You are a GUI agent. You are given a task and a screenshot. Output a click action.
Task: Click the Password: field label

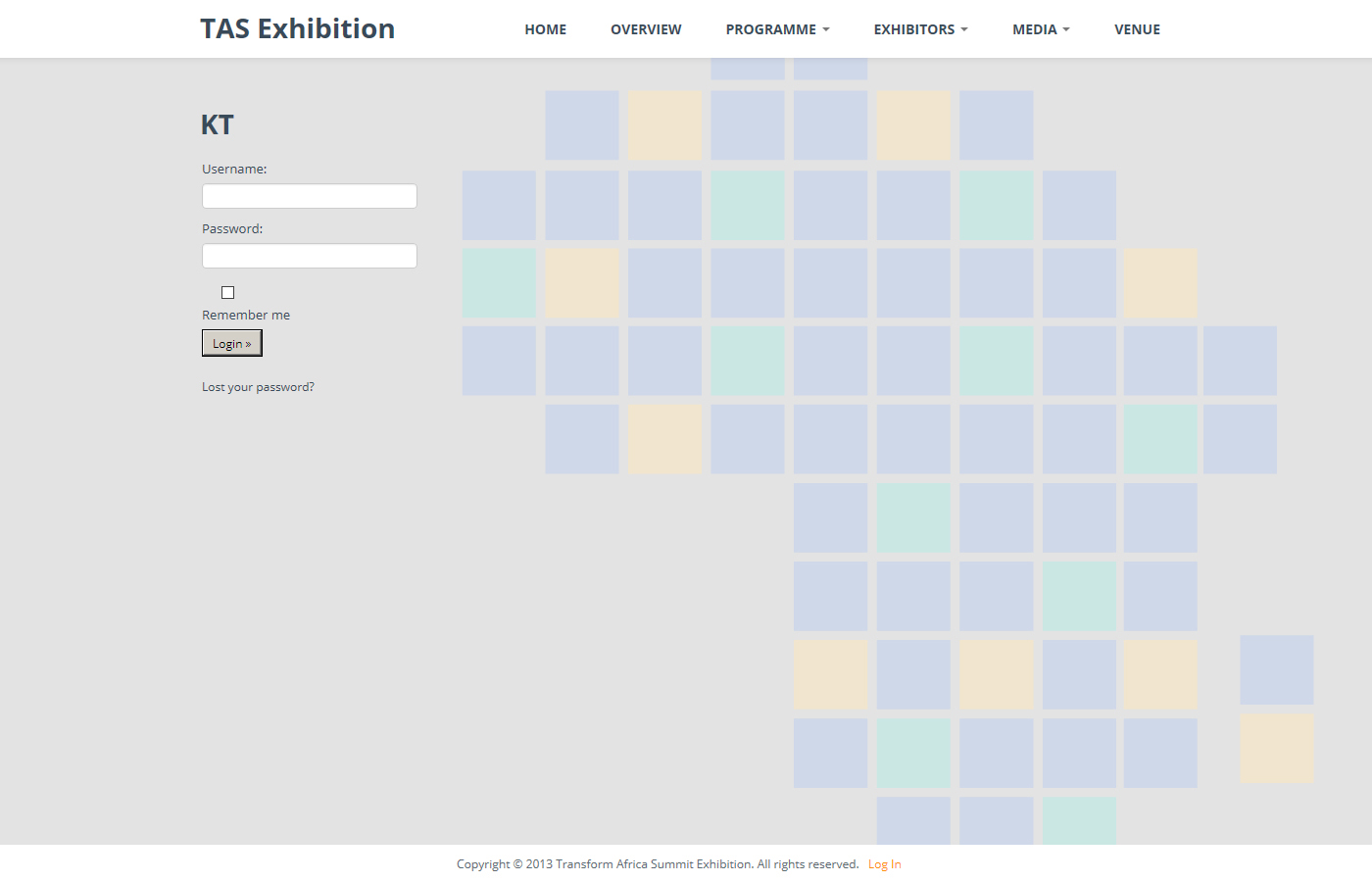[232, 228]
